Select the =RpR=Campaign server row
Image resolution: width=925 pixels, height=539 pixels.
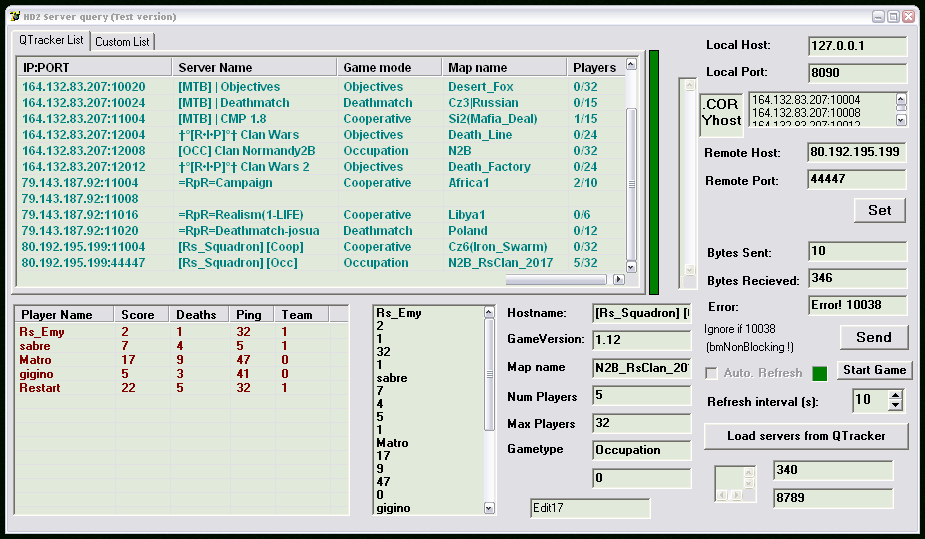tap(225, 183)
